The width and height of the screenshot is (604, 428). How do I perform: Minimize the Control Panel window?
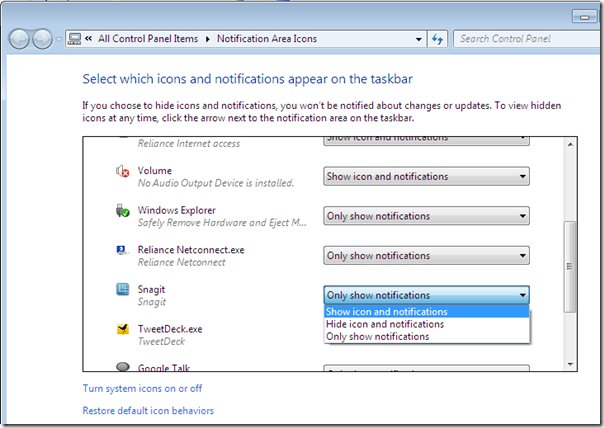584,17
